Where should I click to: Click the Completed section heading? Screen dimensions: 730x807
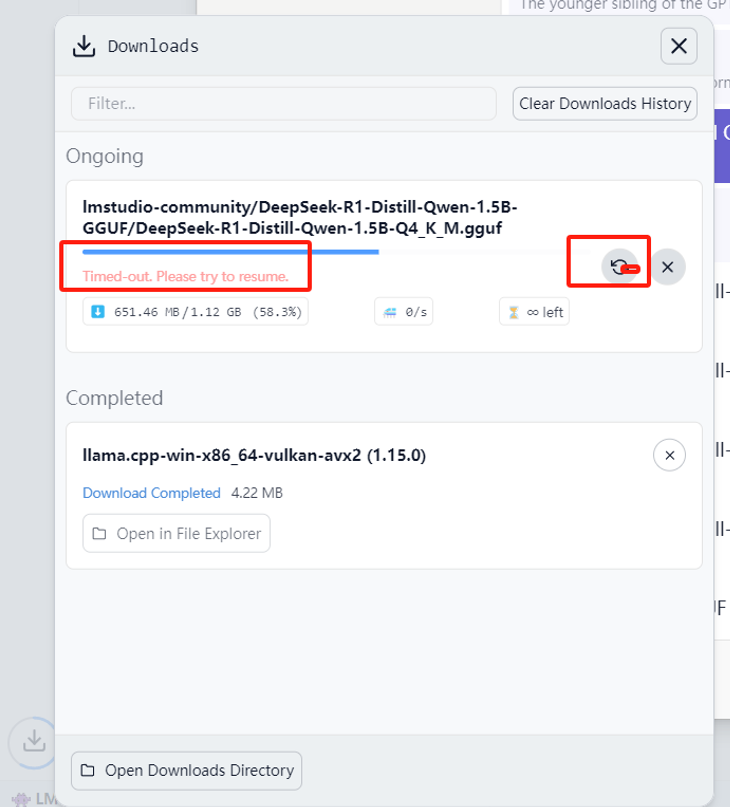click(x=114, y=398)
